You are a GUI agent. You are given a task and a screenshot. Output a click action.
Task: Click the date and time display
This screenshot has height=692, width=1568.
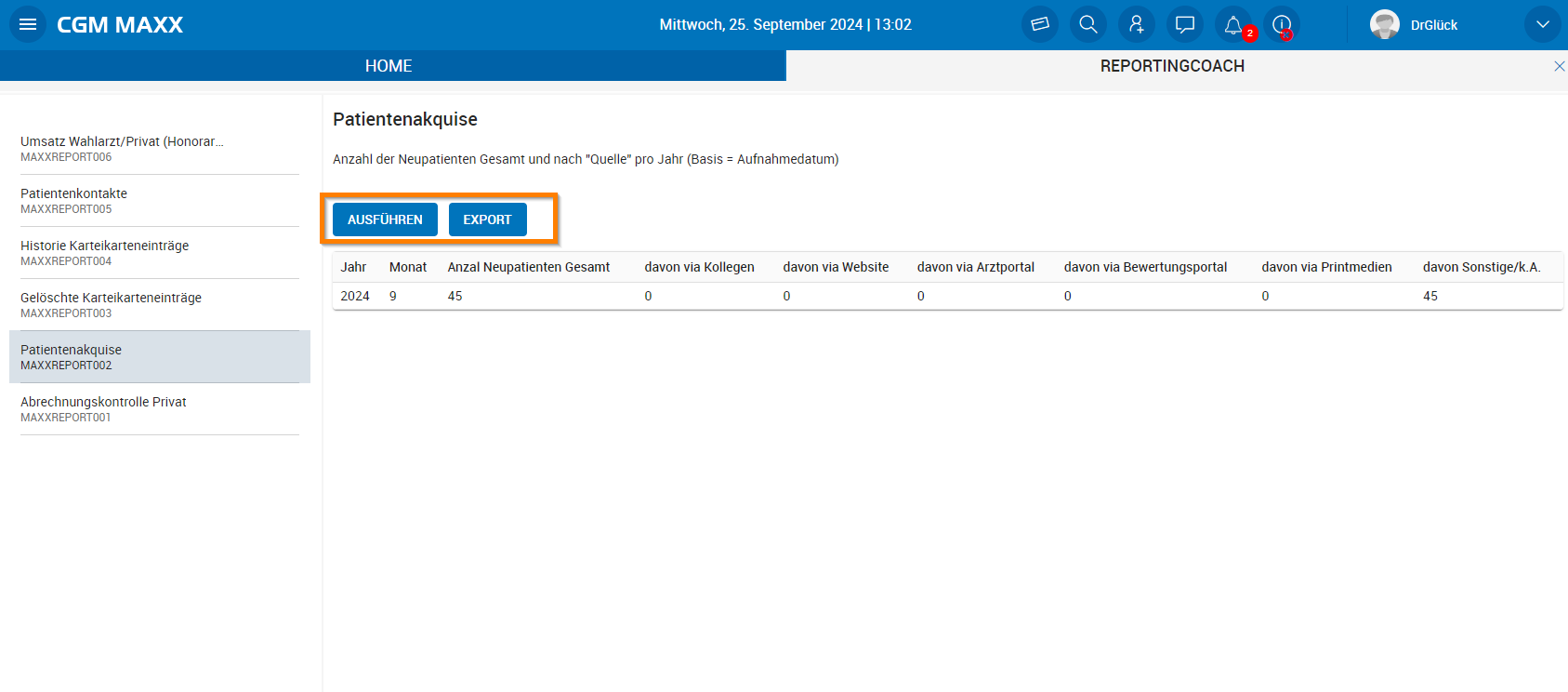(785, 25)
